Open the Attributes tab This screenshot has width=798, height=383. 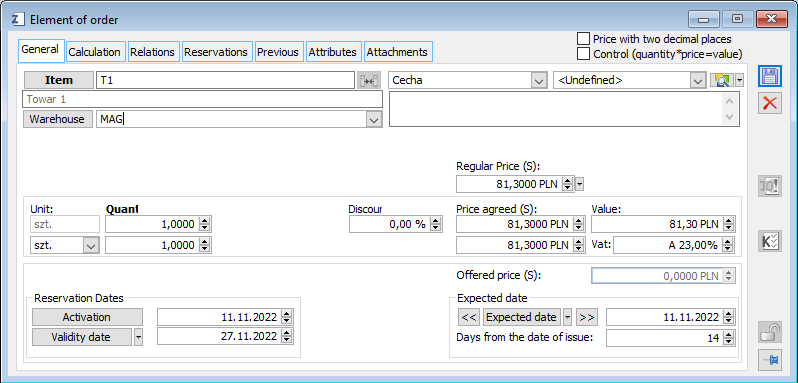pos(333,52)
